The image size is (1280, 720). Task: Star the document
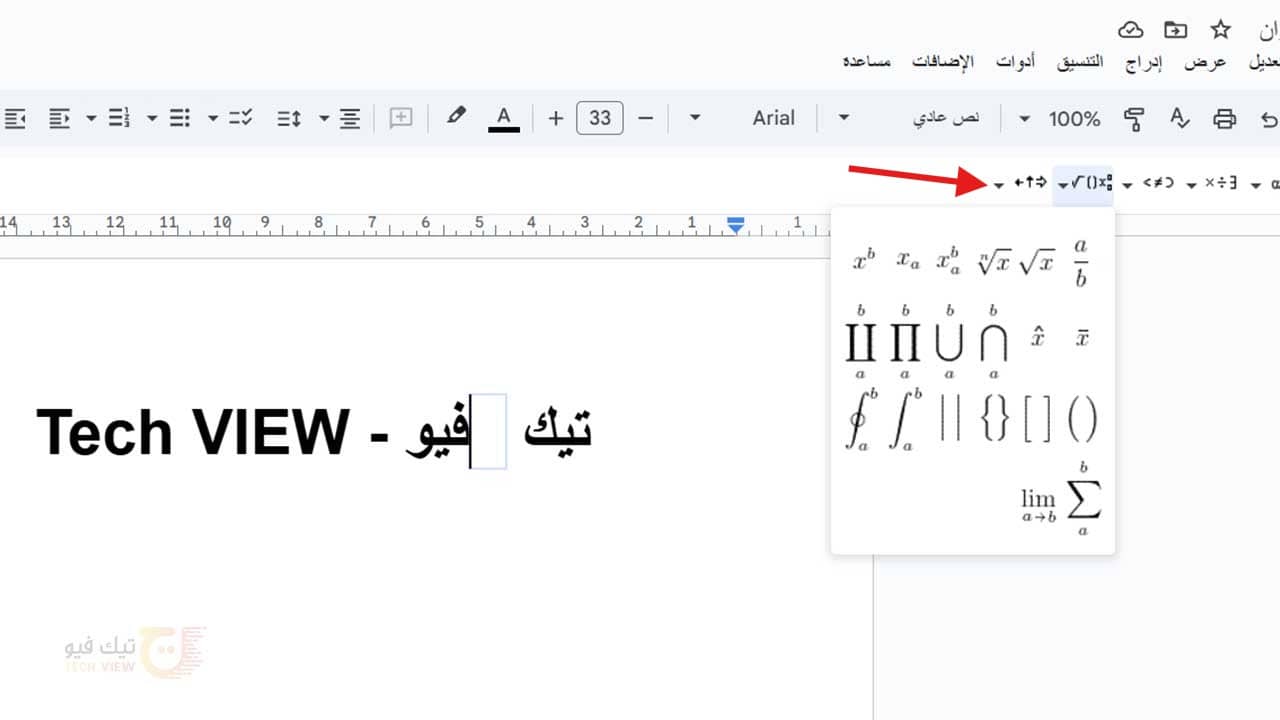pyautogui.click(x=1221, y=29)
